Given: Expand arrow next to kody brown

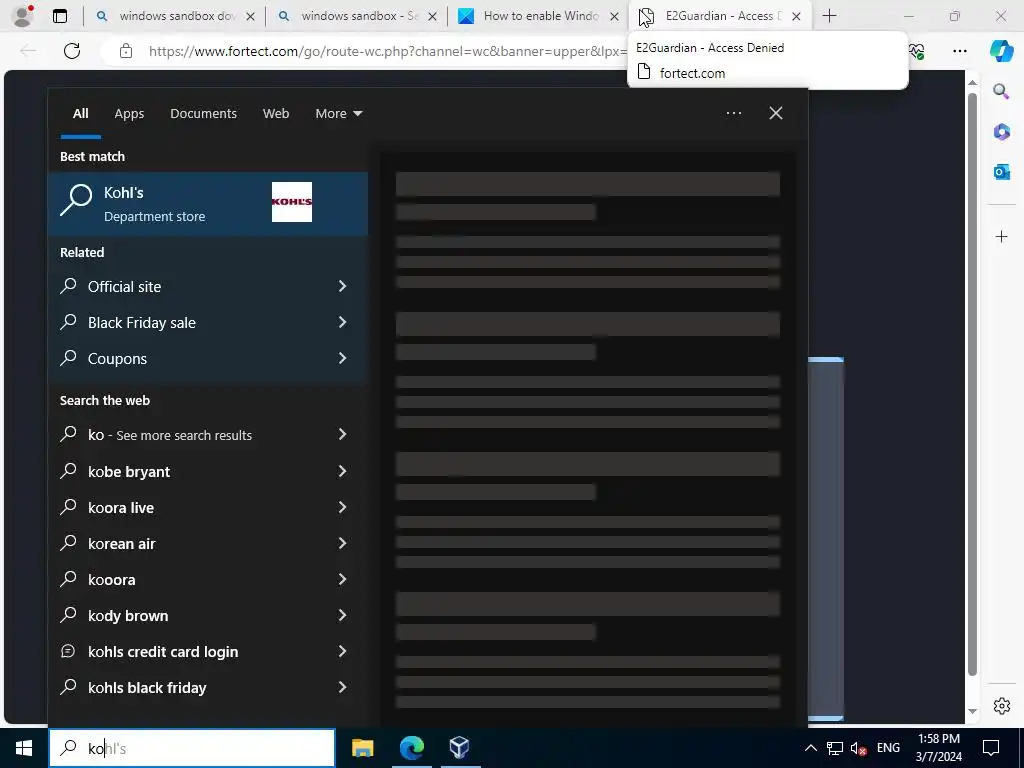Looking at the screenshot, I should coord(342,615).
